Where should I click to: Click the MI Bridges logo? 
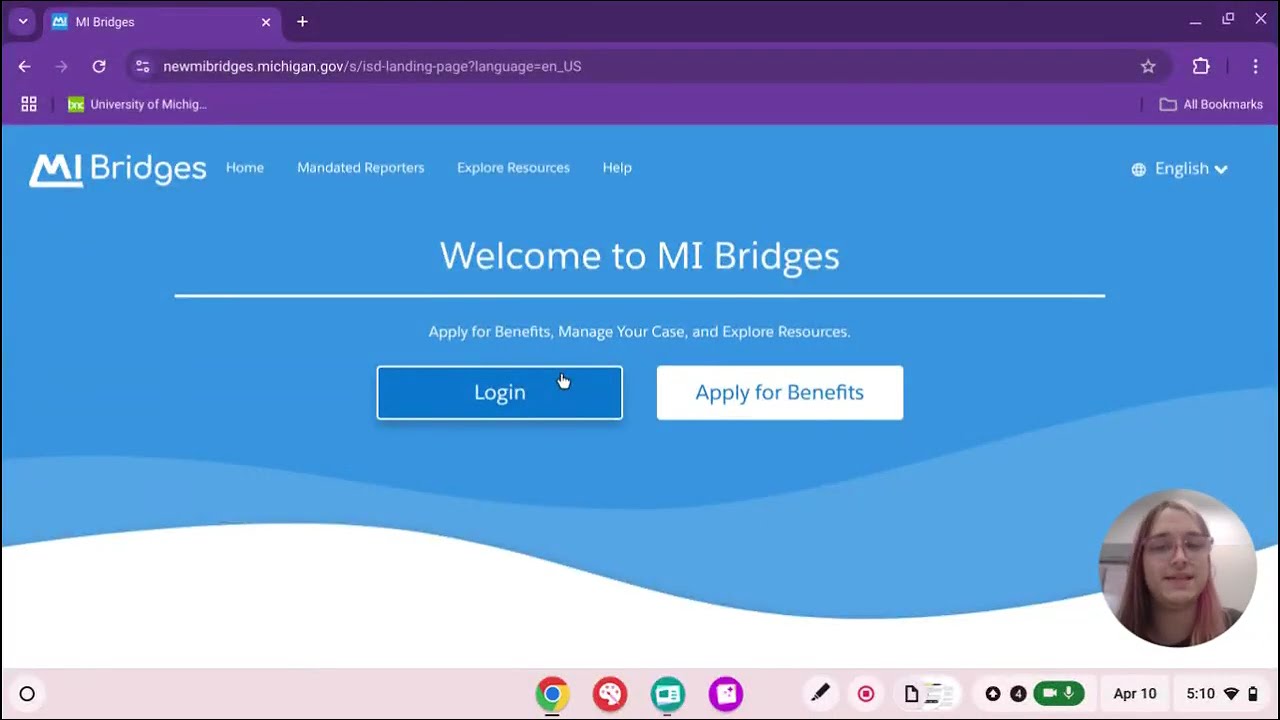point(118,169)
